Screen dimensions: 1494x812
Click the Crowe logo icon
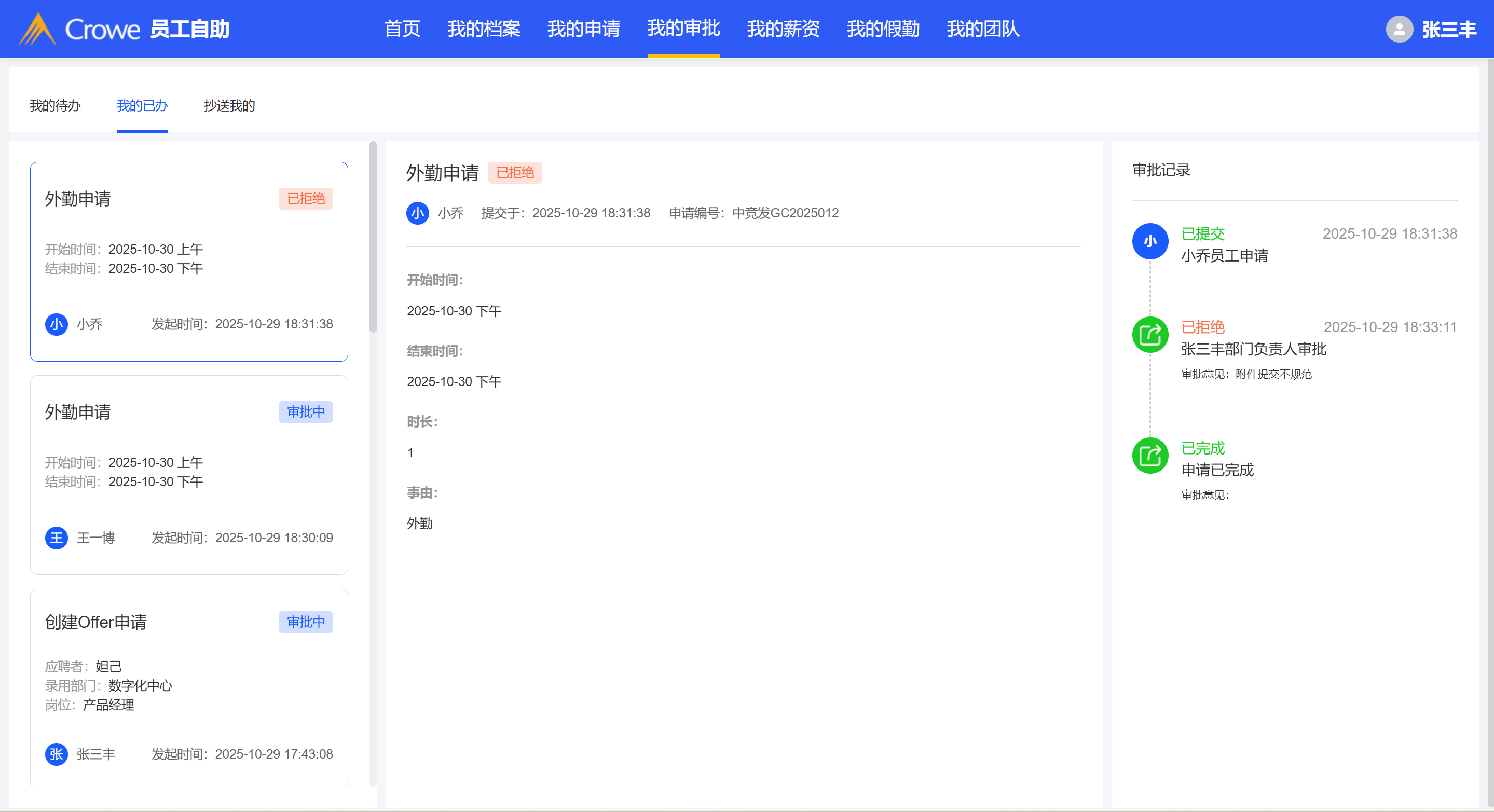pos(37,29)
